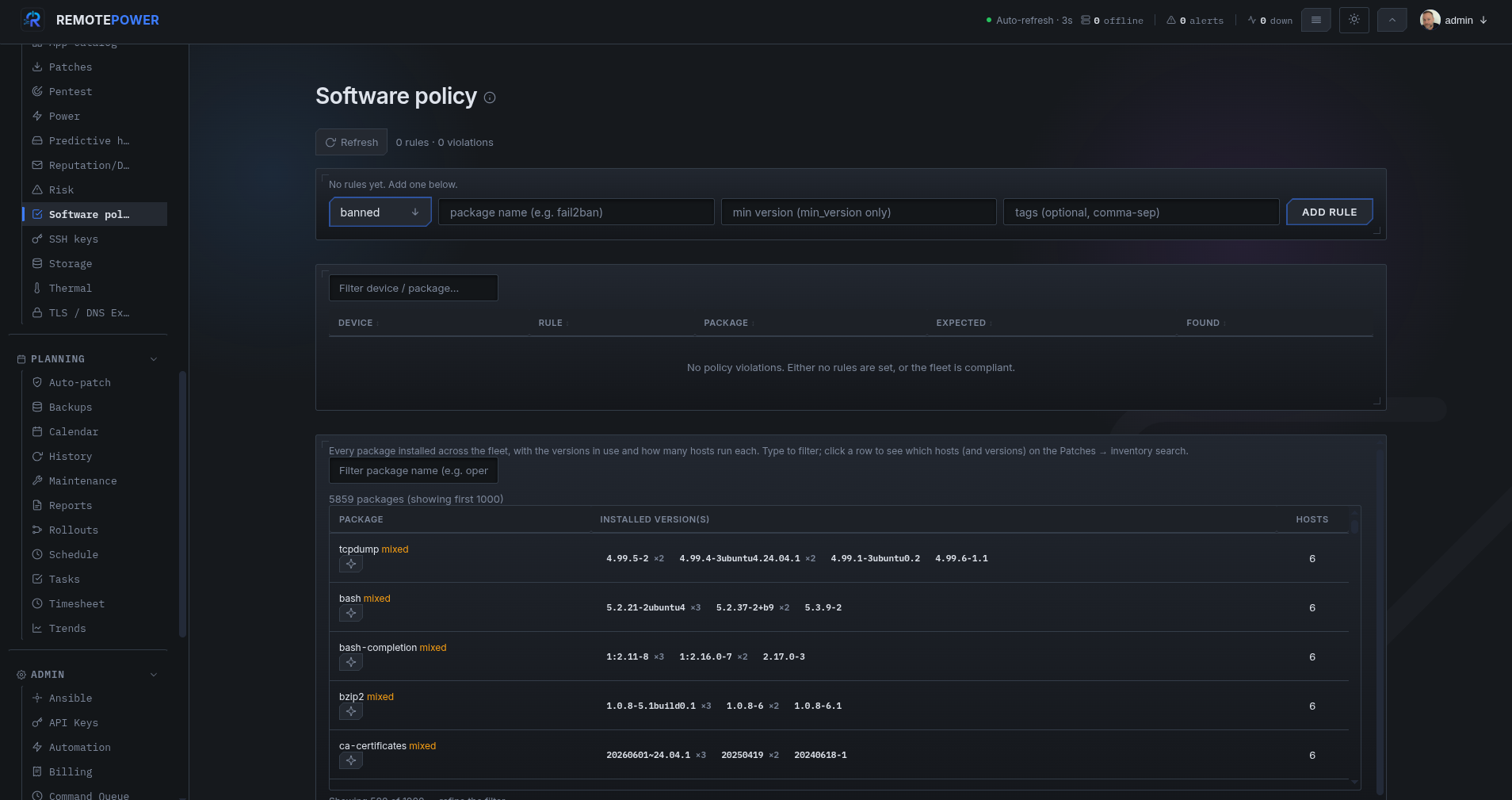The width and height of the screenshot is (1512, 800).
Task: Click the Refresh button
Action: 352,142
